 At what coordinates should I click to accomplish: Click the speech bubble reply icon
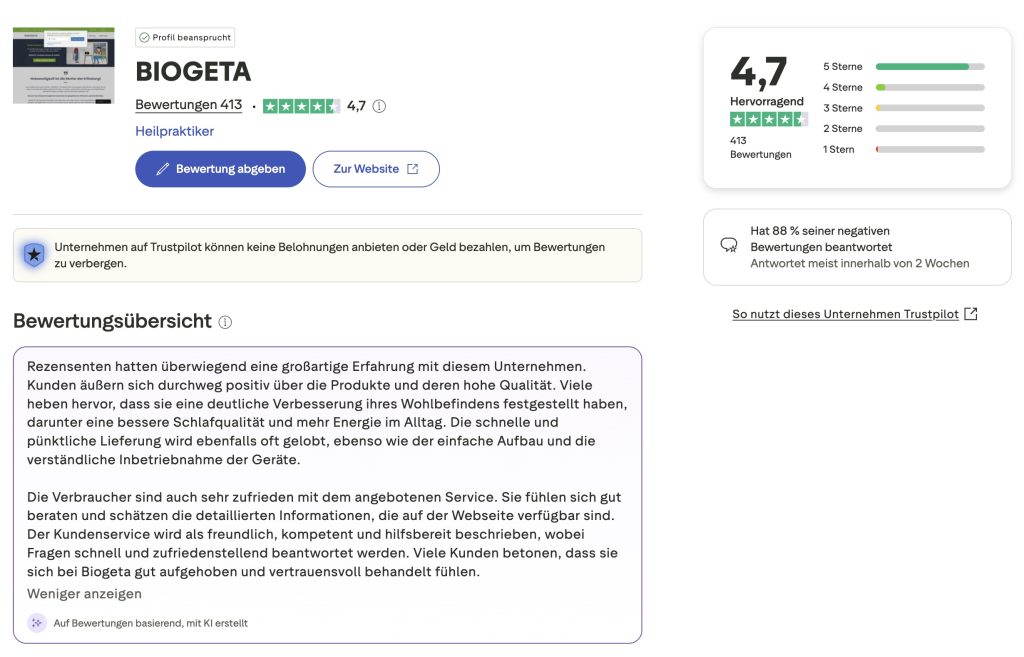click(x=729, y=245)
